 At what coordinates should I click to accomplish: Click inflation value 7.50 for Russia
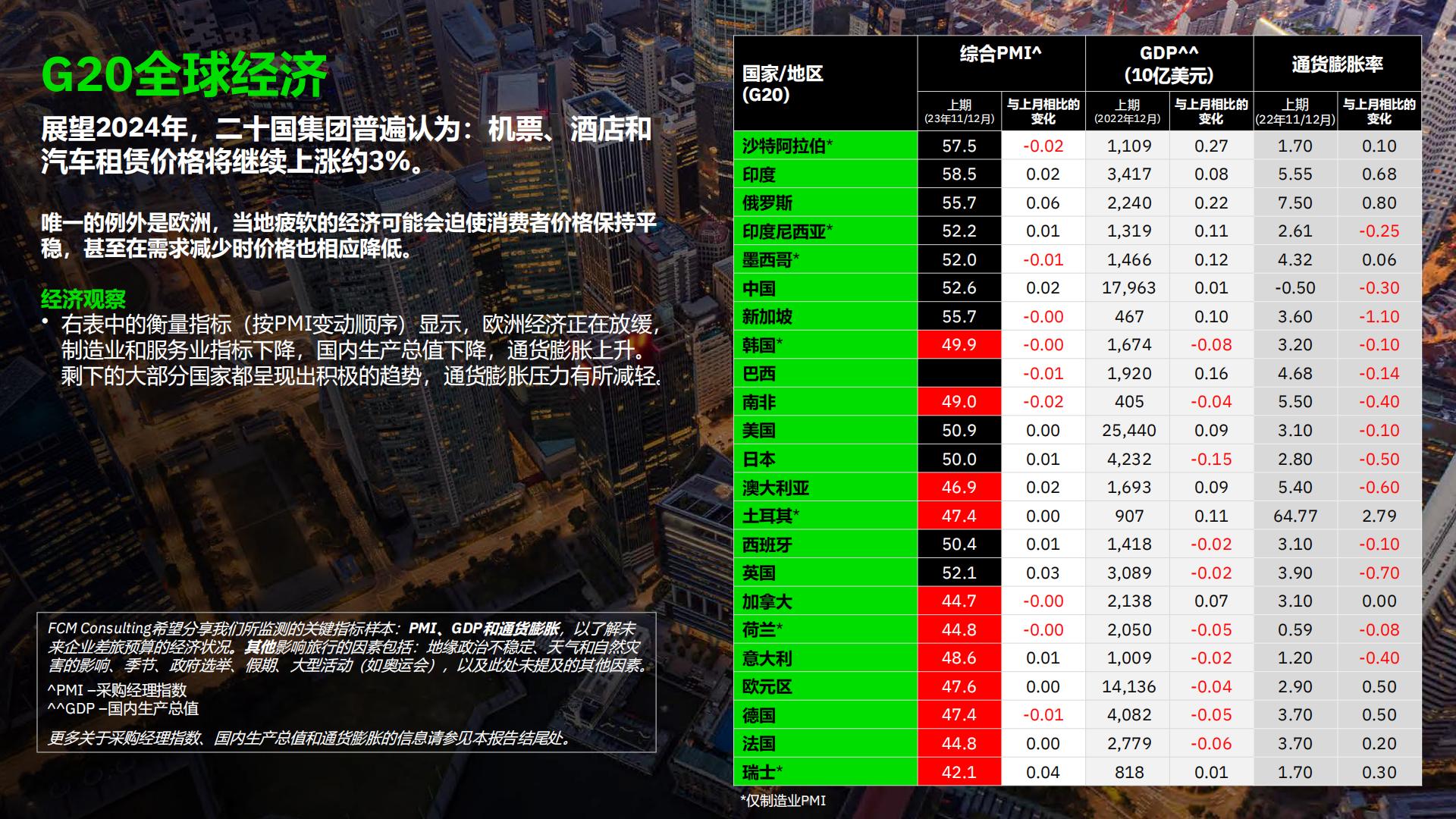click(x=1295, y=202)
